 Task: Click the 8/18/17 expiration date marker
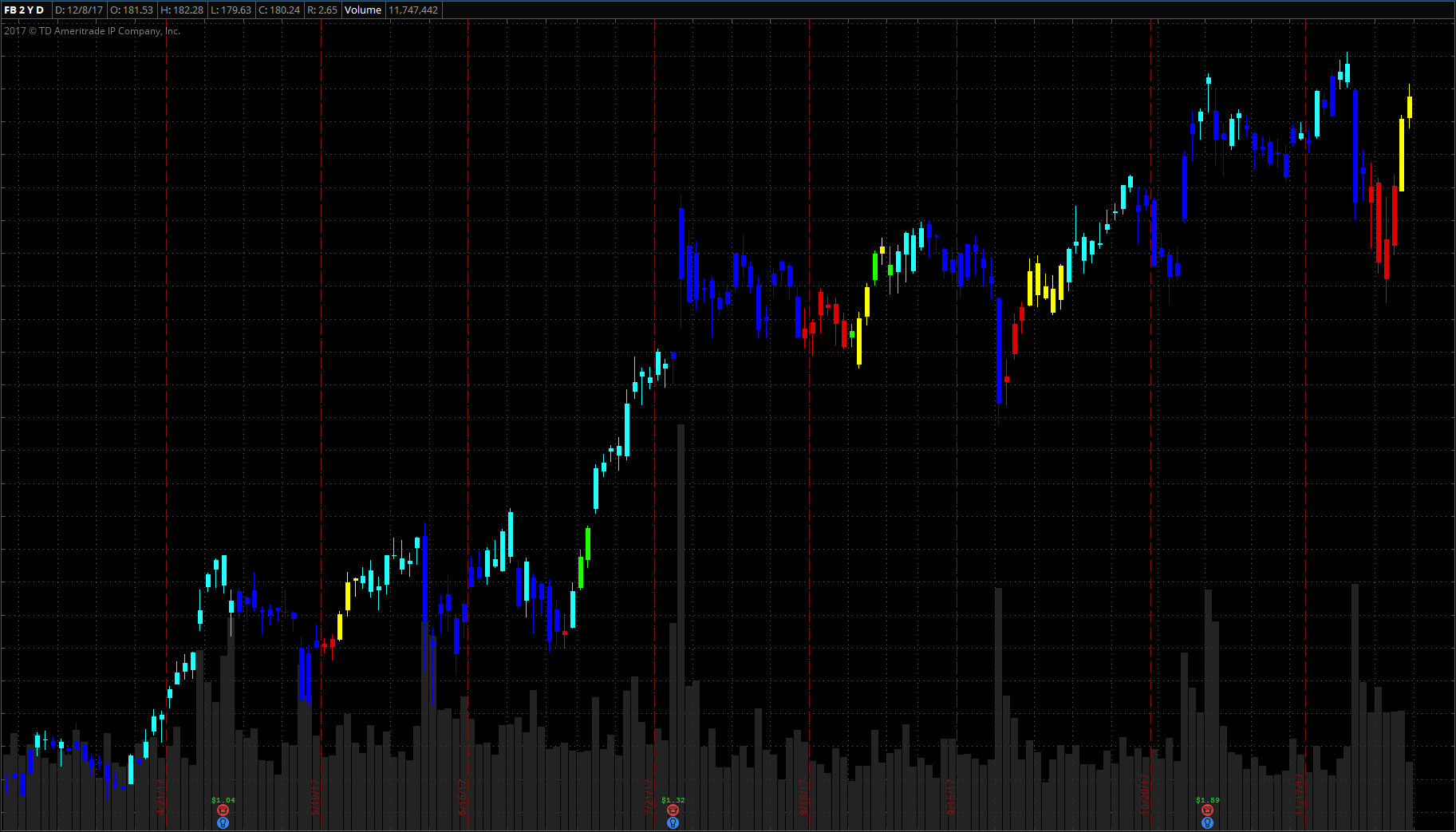click(804, 796)
